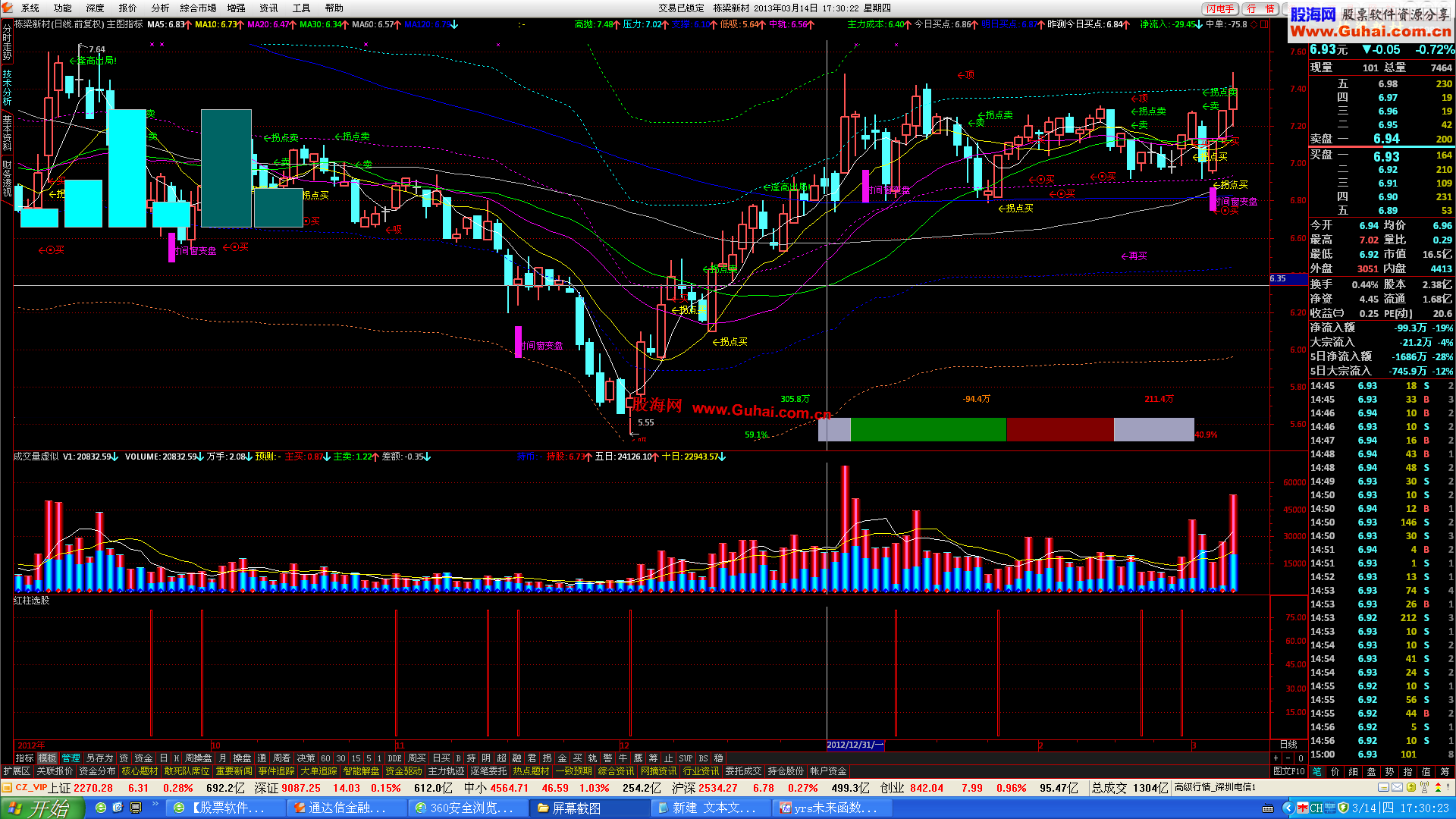Switch to 分时走势 side tab
Image resolution: width=1456 pixels, height=819 pixels.
[7, 43]
